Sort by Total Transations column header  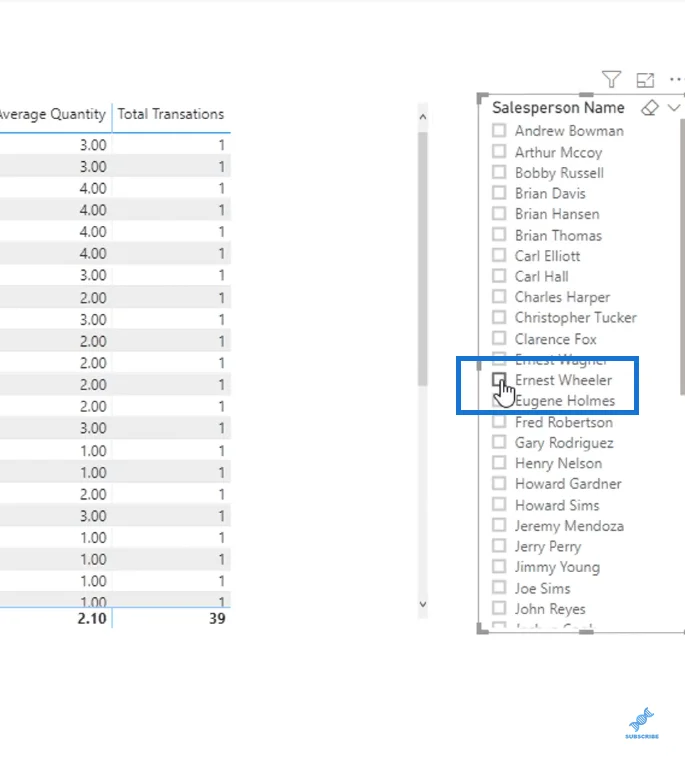pos(171,114)
